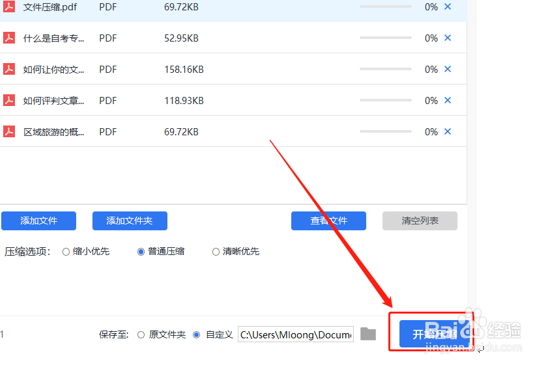The height and width of the screenshot is (367, 554).
Task: Click the PDF icon for 什么是自考专...
Action: tap(9, 38)
